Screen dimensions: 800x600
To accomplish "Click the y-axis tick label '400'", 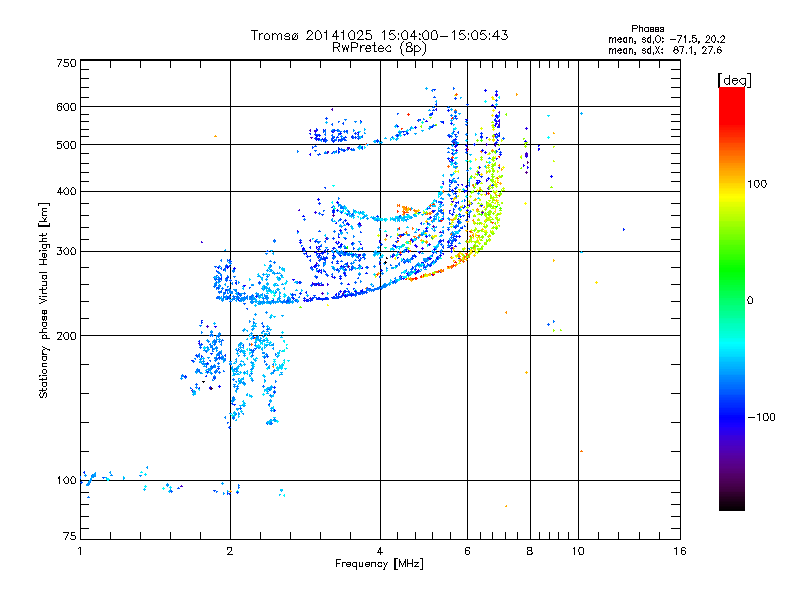I will [x=66, y=192].
